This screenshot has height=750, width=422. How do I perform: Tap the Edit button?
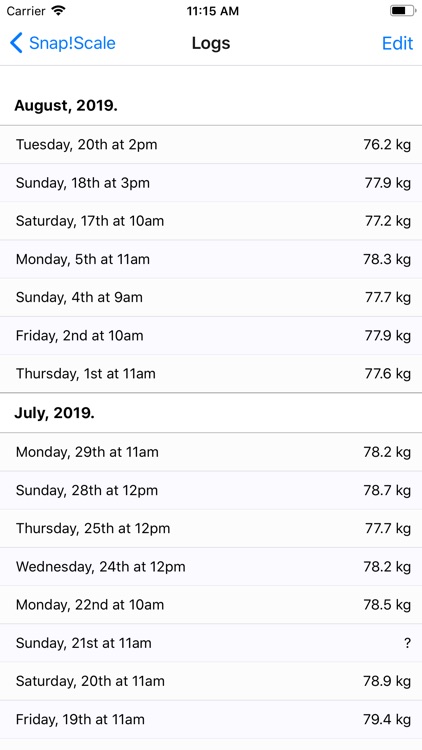(x=397, y=43)
